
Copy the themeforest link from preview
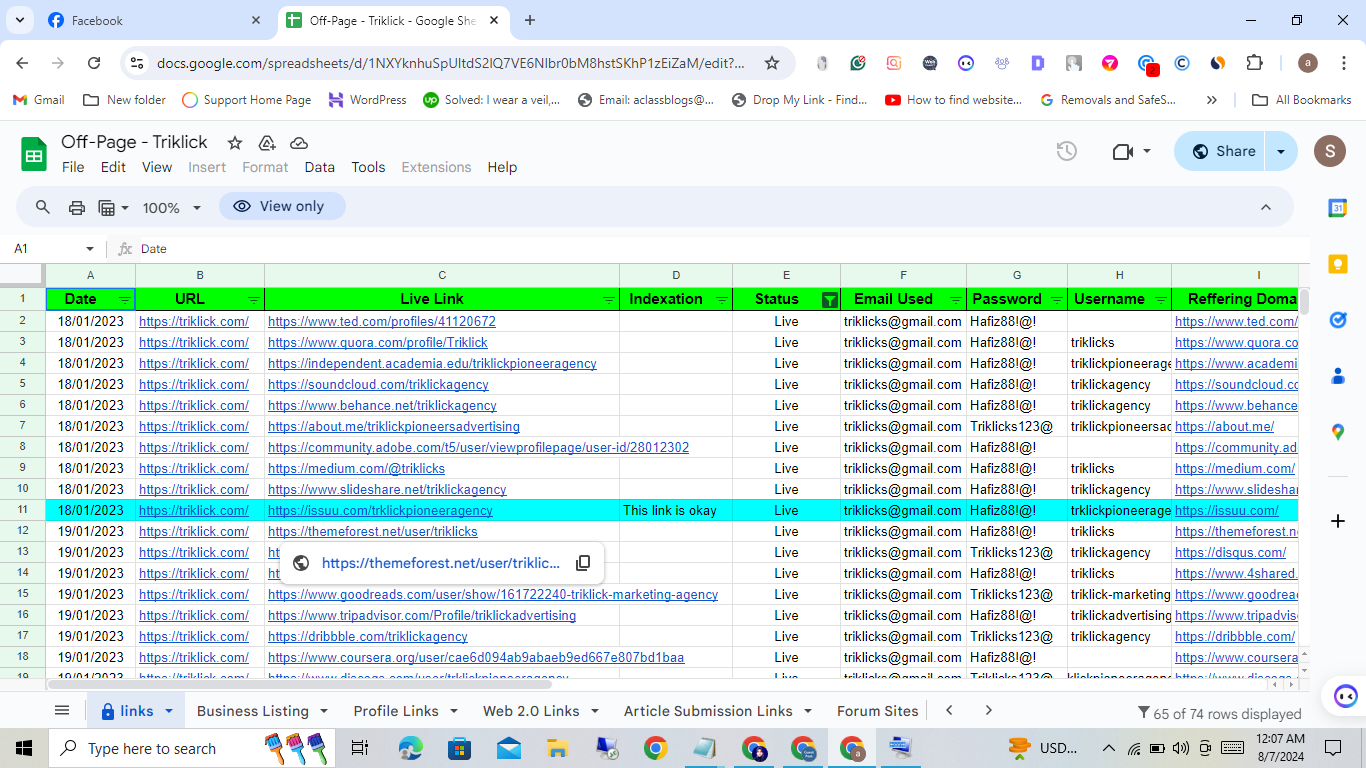pos(584,563)
